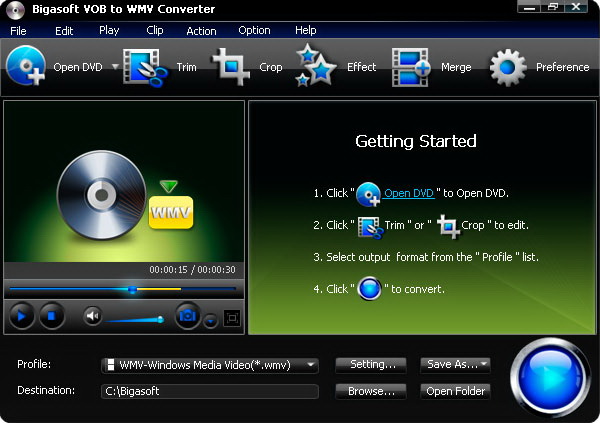Click the Preference label in toolbar
Image resolution: width=600 pixels, height=423 pixels.
pos(562,67)
